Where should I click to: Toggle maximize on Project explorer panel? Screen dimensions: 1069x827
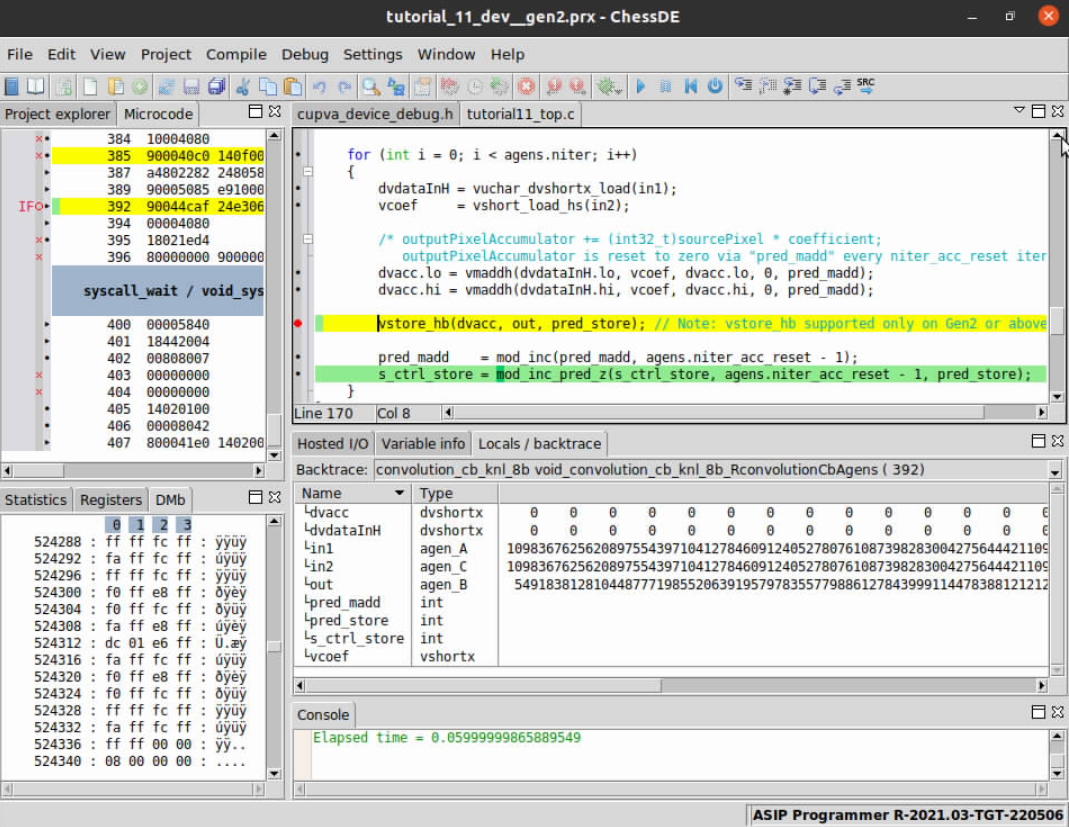click(x=255, y=112)
